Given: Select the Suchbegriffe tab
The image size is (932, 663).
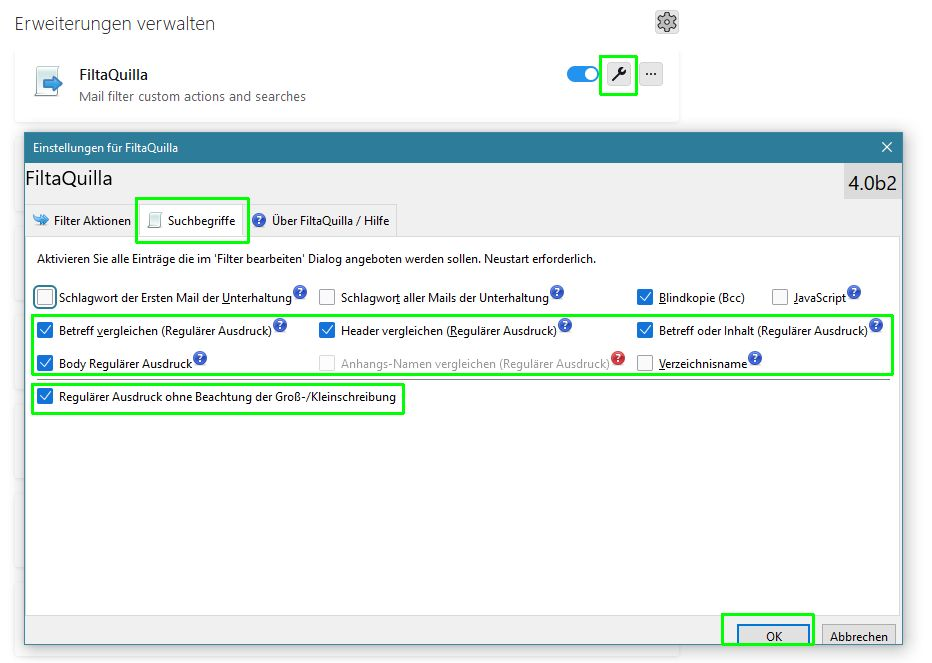Looking at the screenshot, I should 192,221.
